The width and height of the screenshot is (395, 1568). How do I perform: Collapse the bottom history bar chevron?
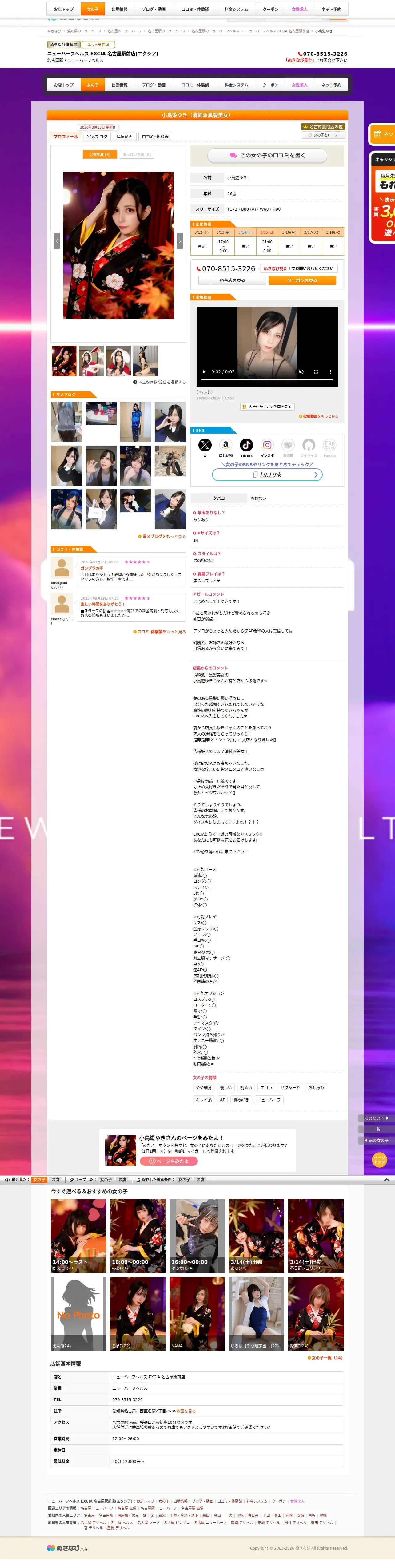(x=386, y=1180)
